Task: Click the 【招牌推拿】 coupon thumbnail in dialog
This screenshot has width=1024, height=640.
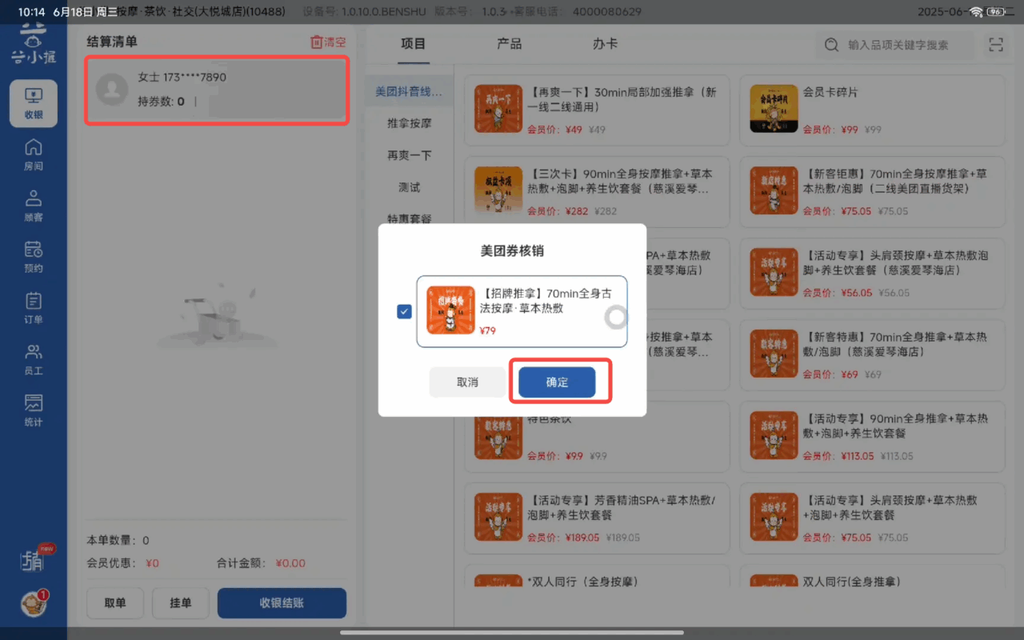Action: (451, 310)
